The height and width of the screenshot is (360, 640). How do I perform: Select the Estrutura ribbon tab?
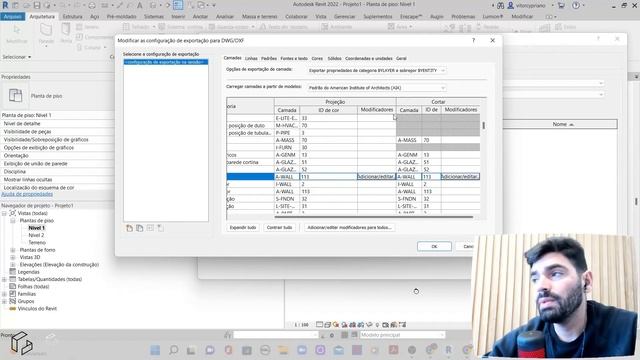tap(72, 16)
